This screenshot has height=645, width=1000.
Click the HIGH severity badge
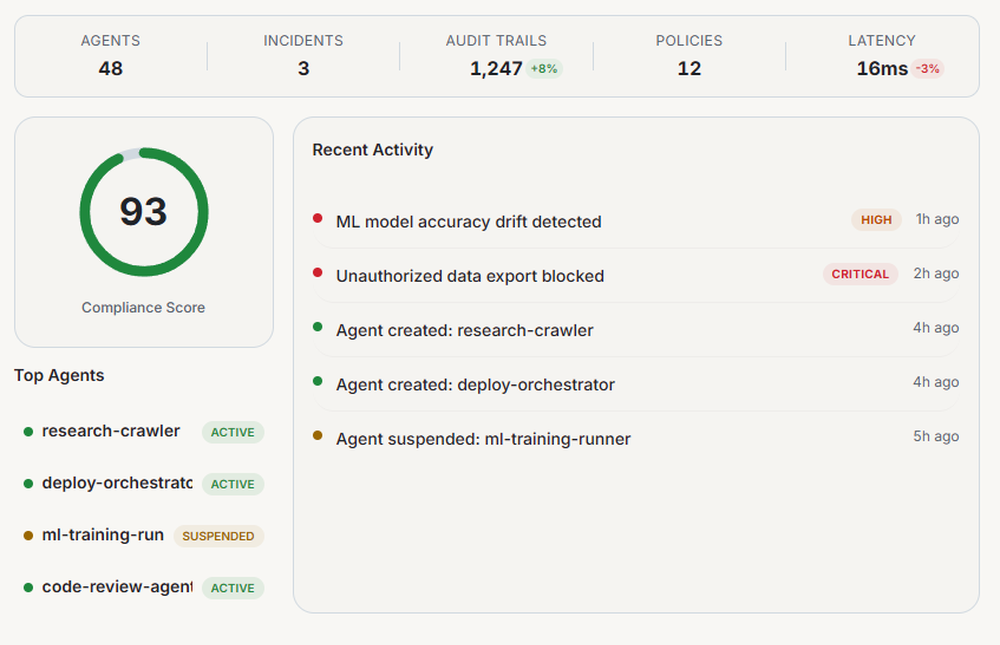coord(876,219)
